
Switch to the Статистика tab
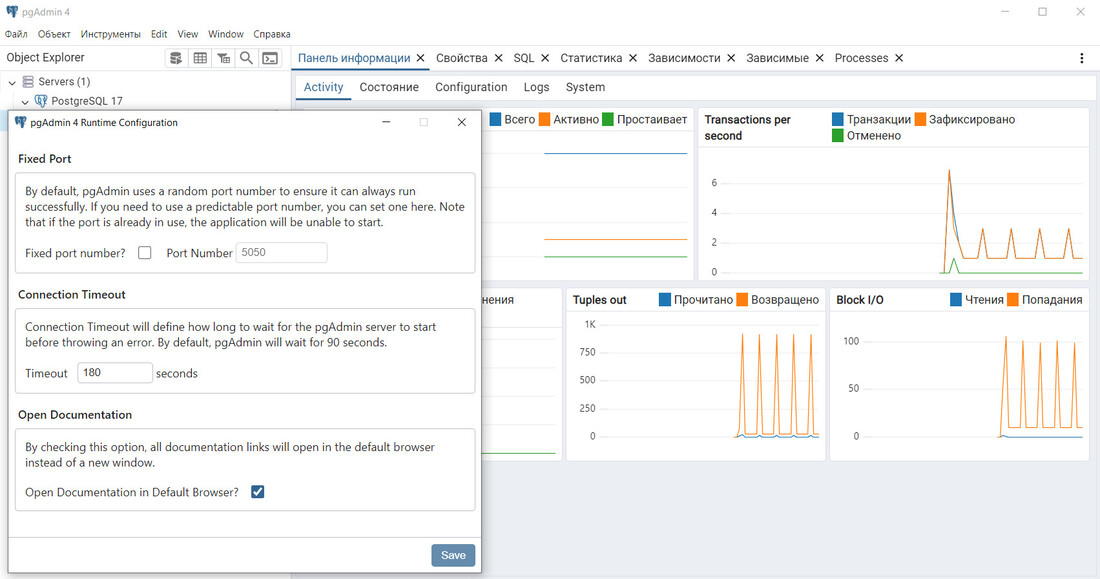[x=591, y=58]
